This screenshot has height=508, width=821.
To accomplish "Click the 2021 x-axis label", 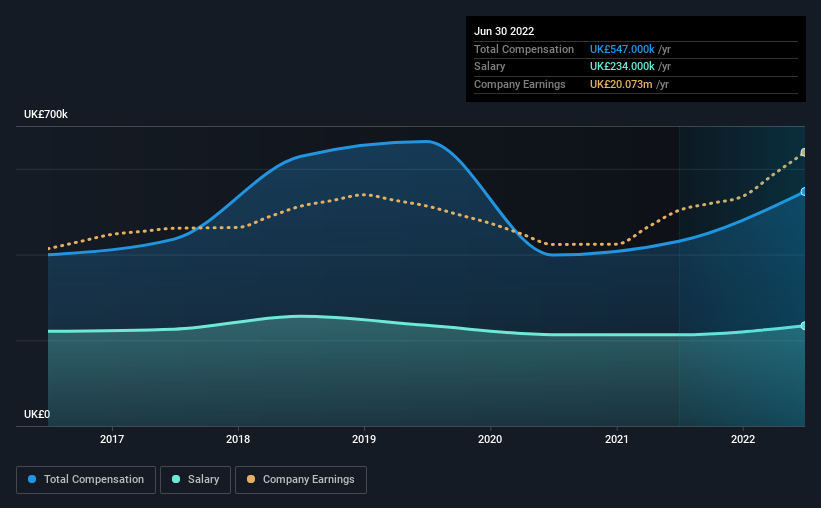I will [x=617, y=439].
